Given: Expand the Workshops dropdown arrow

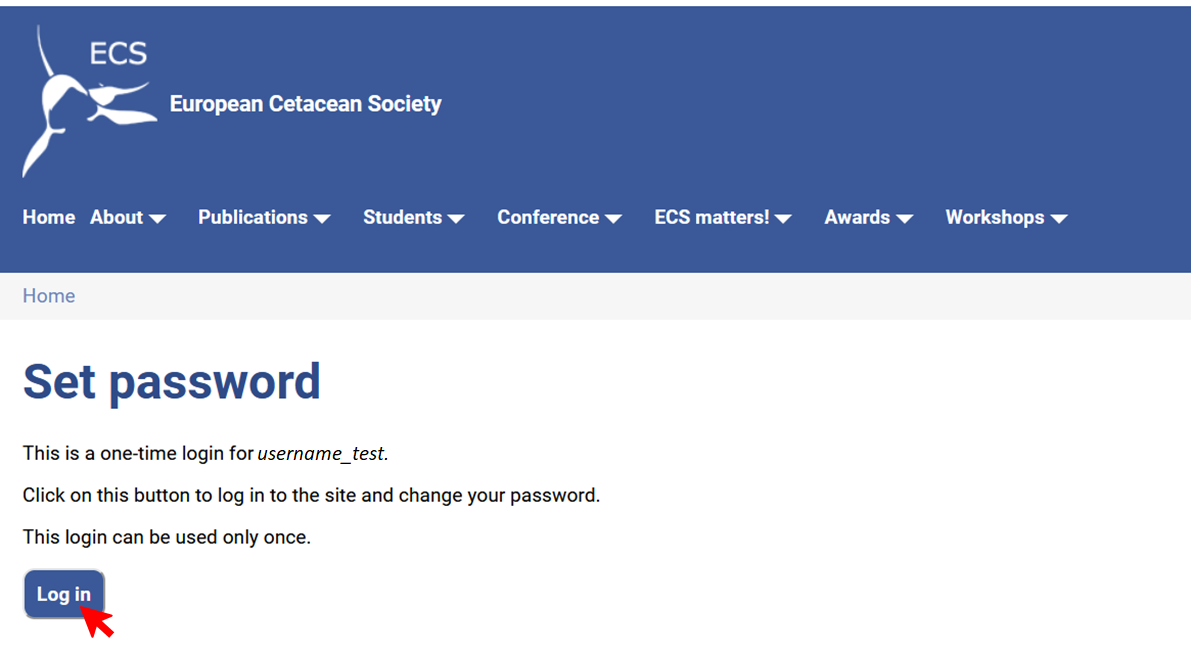Looking at the screenshot, I should [x=1059, y=219].
